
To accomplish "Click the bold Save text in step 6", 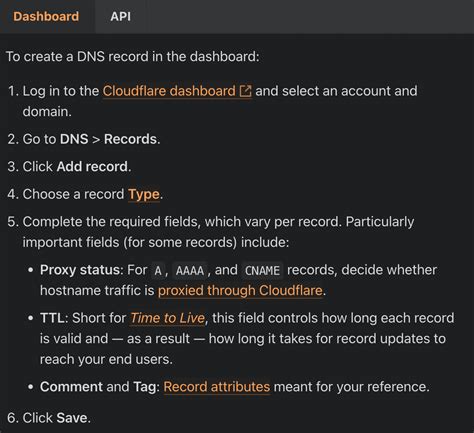I will click(x=72, y=418).
